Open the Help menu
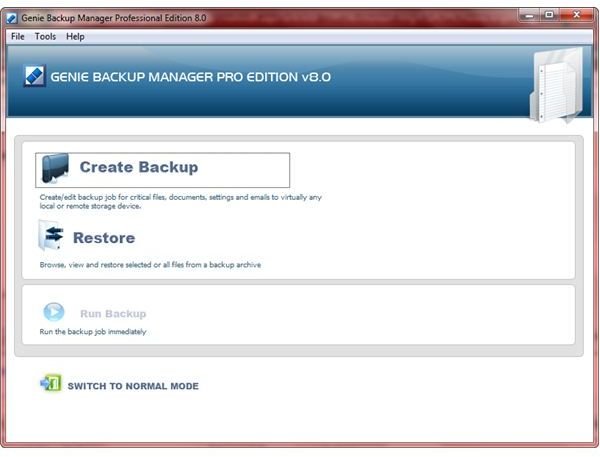 75,36
